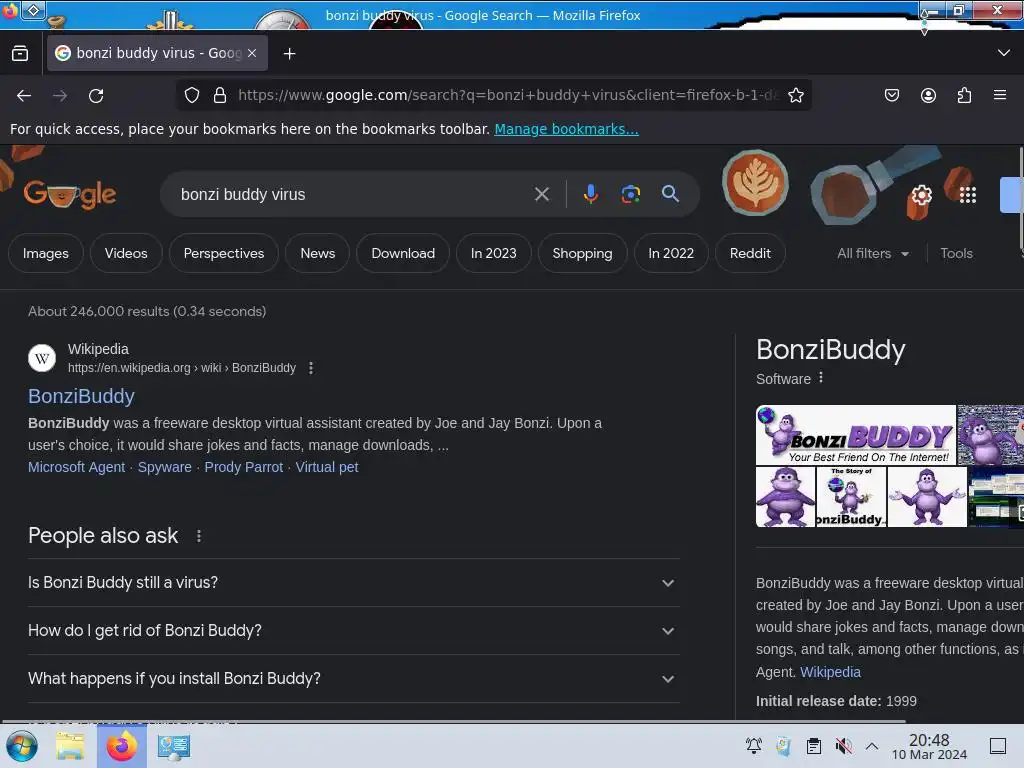Open more options for Wikipedia result

(311, 368)
